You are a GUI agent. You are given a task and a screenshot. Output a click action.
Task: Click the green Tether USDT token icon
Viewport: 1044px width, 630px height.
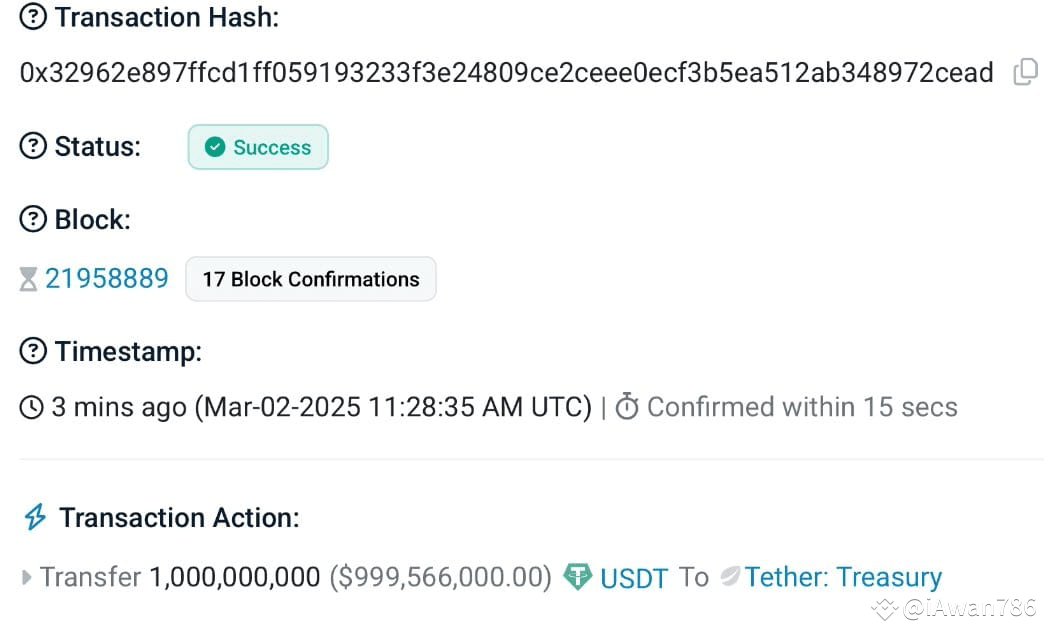(x=577, y=577)
